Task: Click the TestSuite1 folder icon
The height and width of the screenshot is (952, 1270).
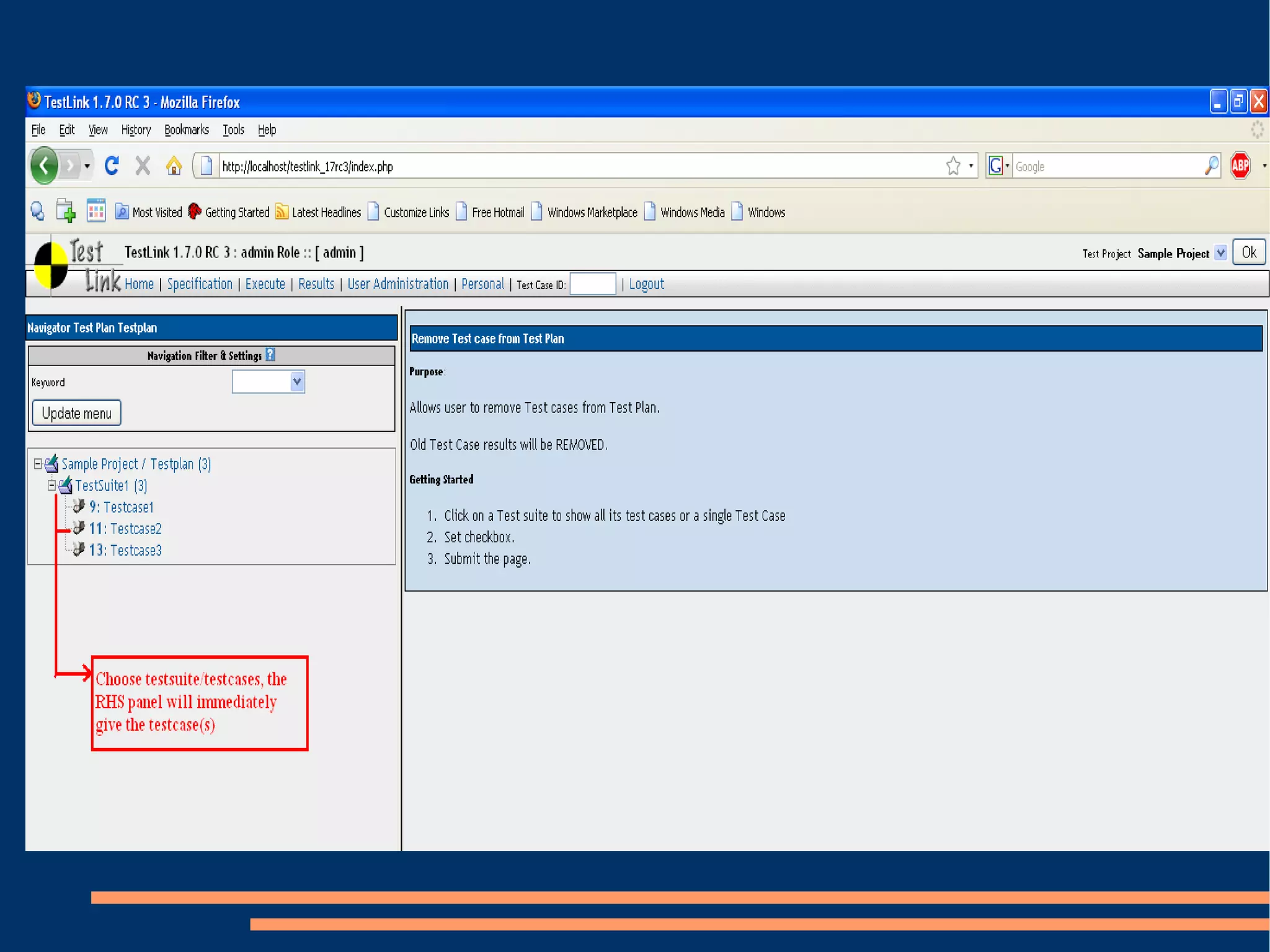Action: (66, 485)
